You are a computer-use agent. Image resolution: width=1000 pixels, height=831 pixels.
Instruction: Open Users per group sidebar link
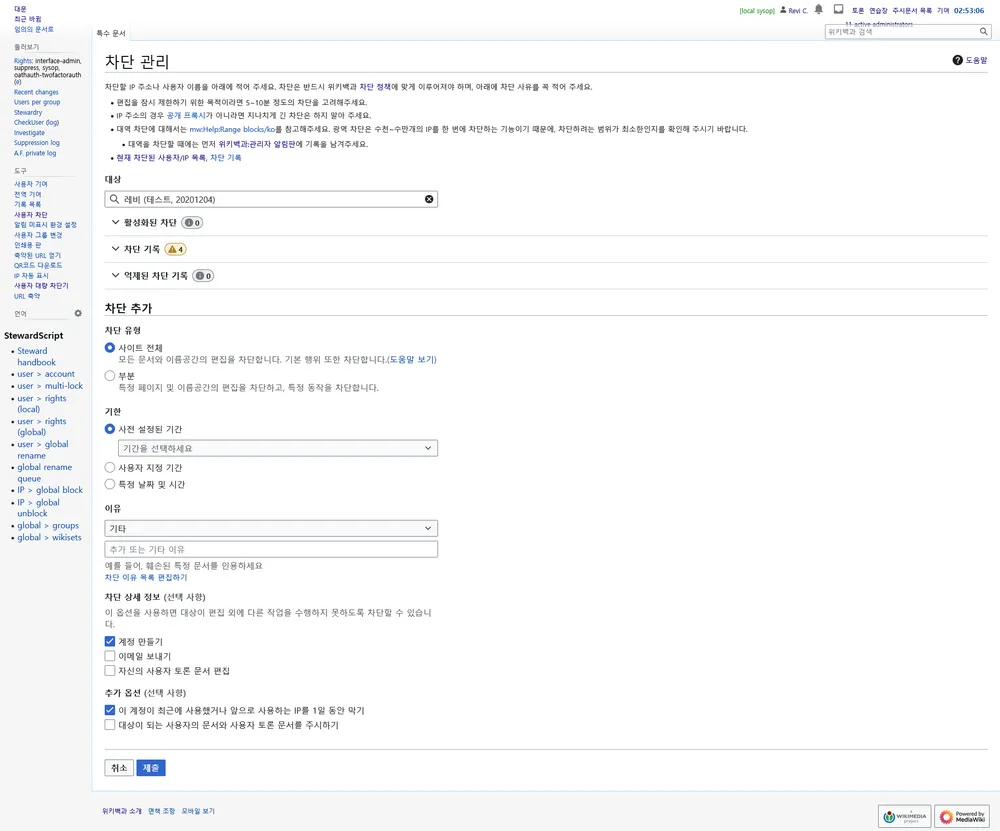[x=37, y=102]
